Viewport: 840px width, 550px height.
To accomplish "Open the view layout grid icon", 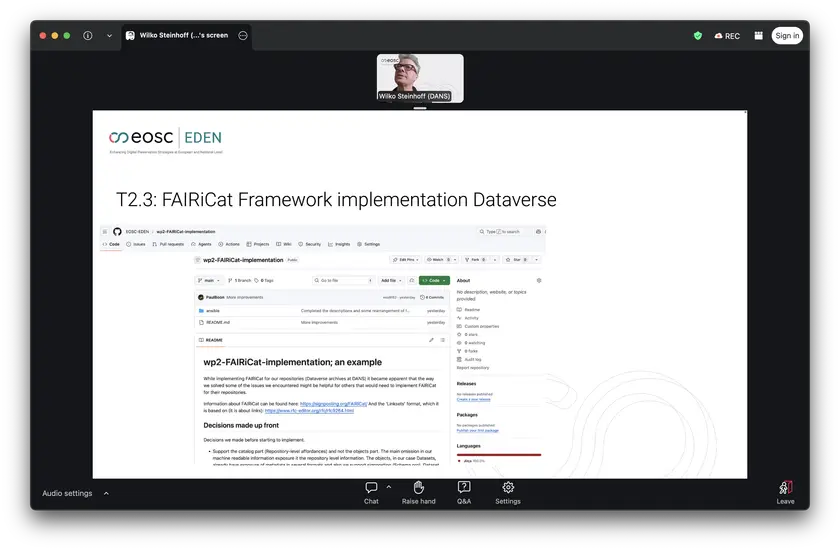I will coord(758,36).
